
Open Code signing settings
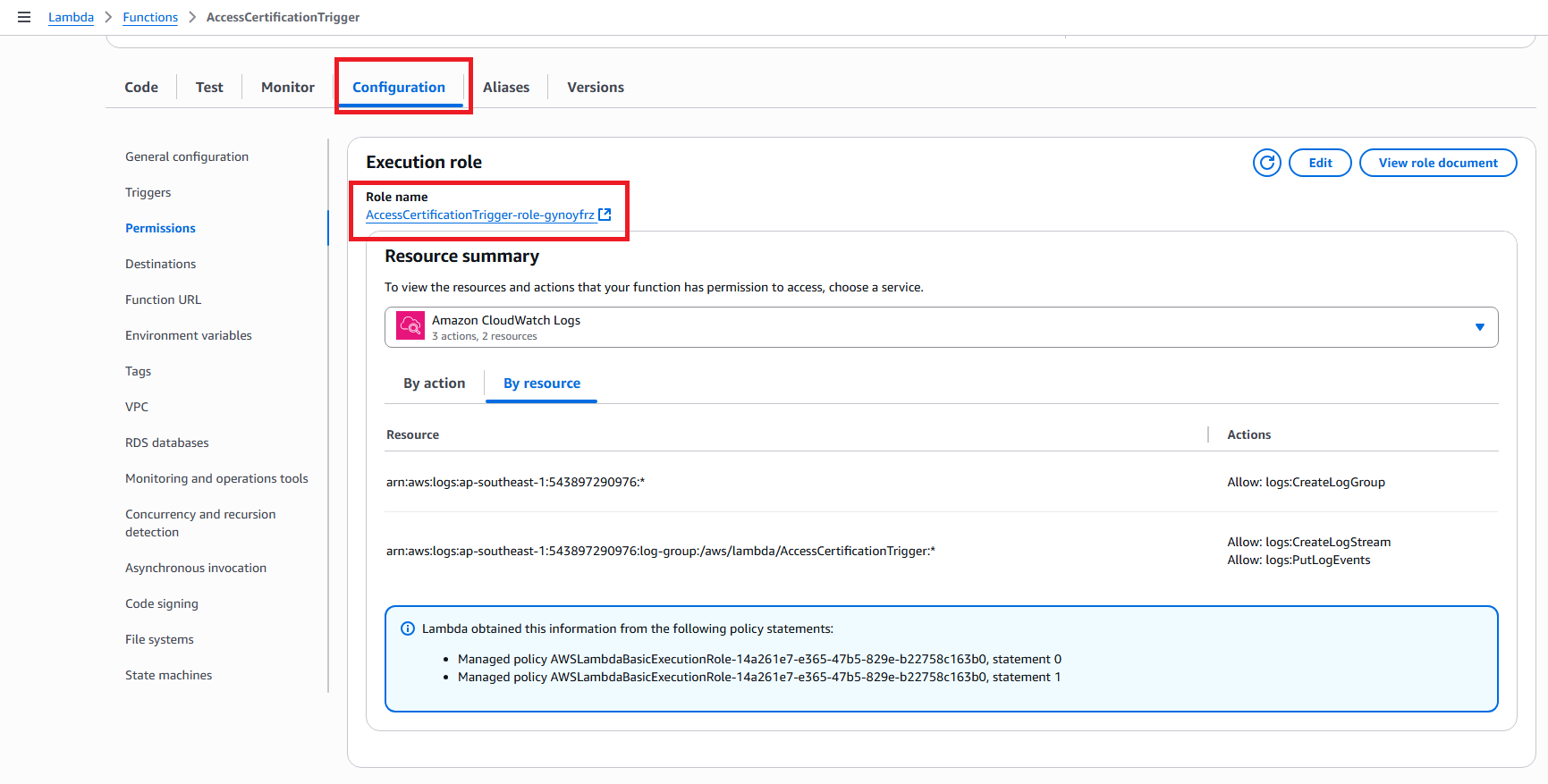click(162, 603)
